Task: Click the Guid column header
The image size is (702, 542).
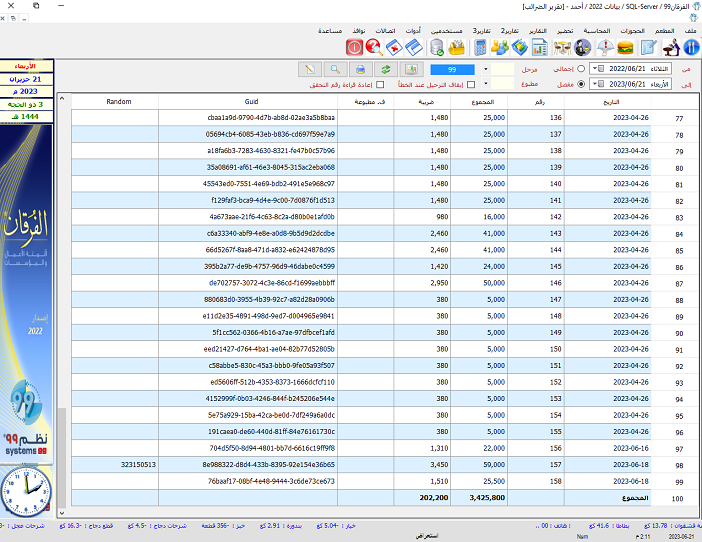Action: [x=251, y=102]
